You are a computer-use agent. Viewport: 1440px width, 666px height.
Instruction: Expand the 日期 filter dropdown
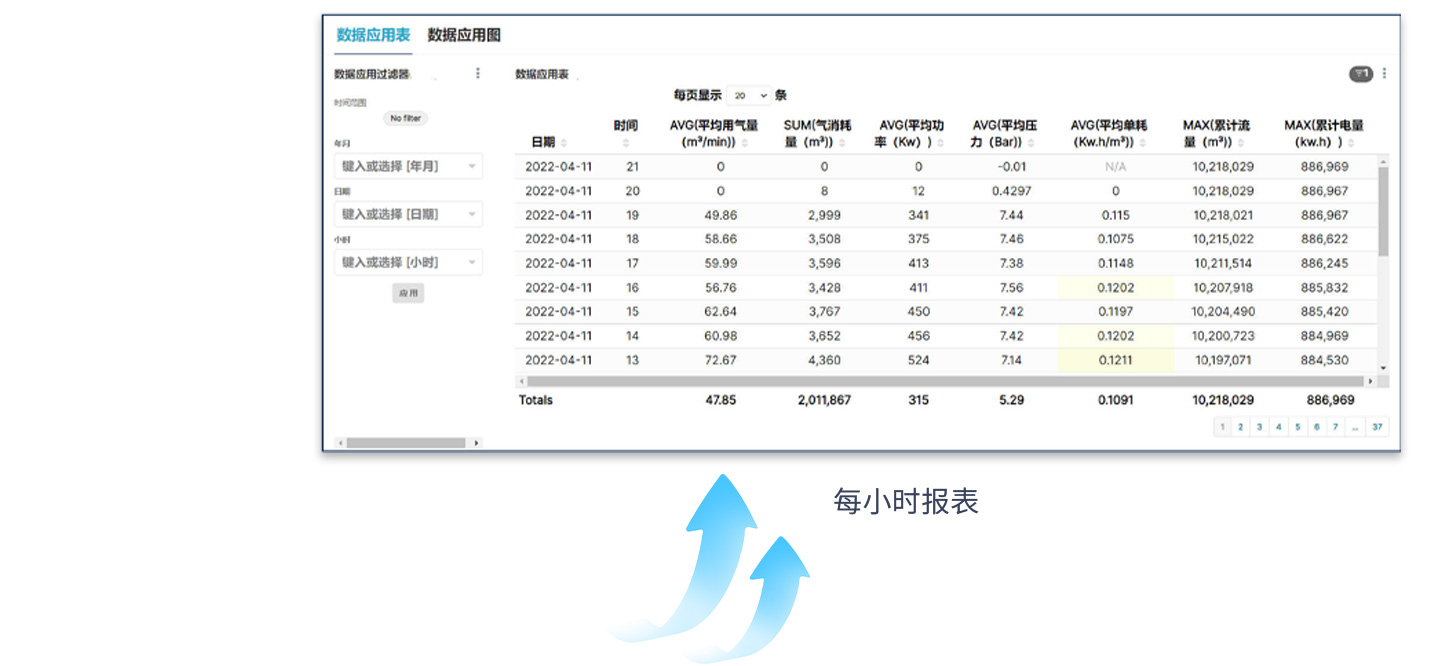pyautogui.click(x=408, y=214)
